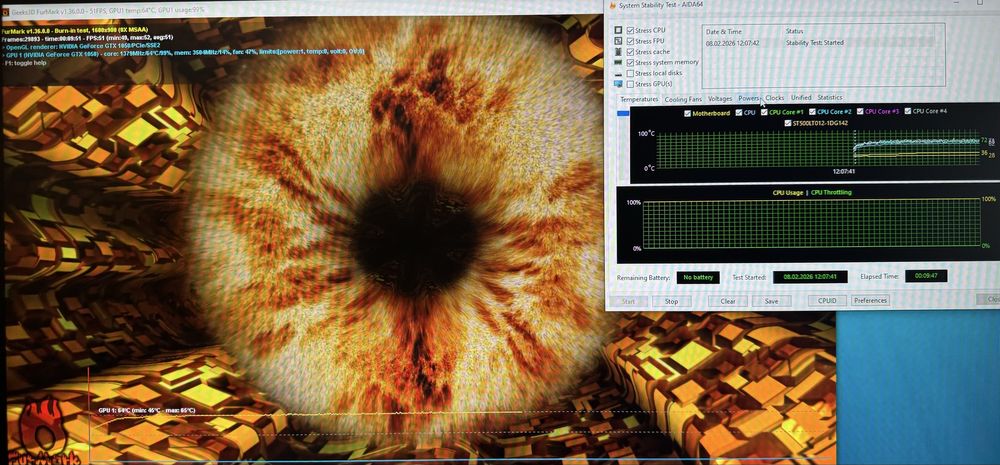The image size is (1000, 465).
Task: Click the temperature graph area
Action: [818, 151]
